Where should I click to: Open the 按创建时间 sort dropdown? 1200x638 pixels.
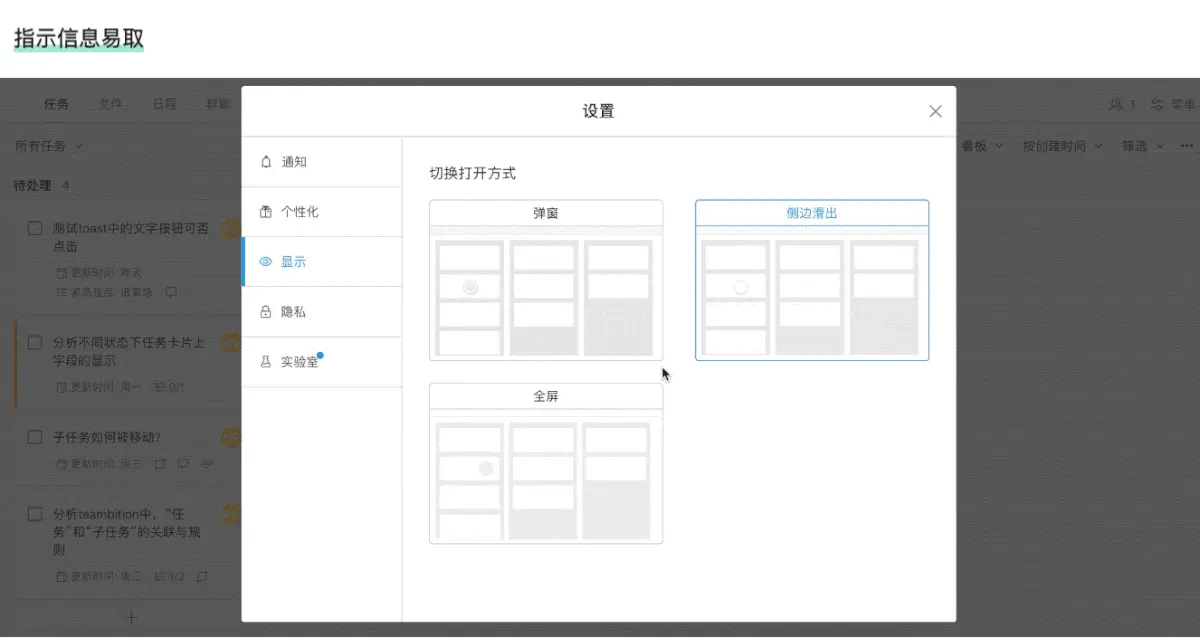click(x=1062, y=146)
